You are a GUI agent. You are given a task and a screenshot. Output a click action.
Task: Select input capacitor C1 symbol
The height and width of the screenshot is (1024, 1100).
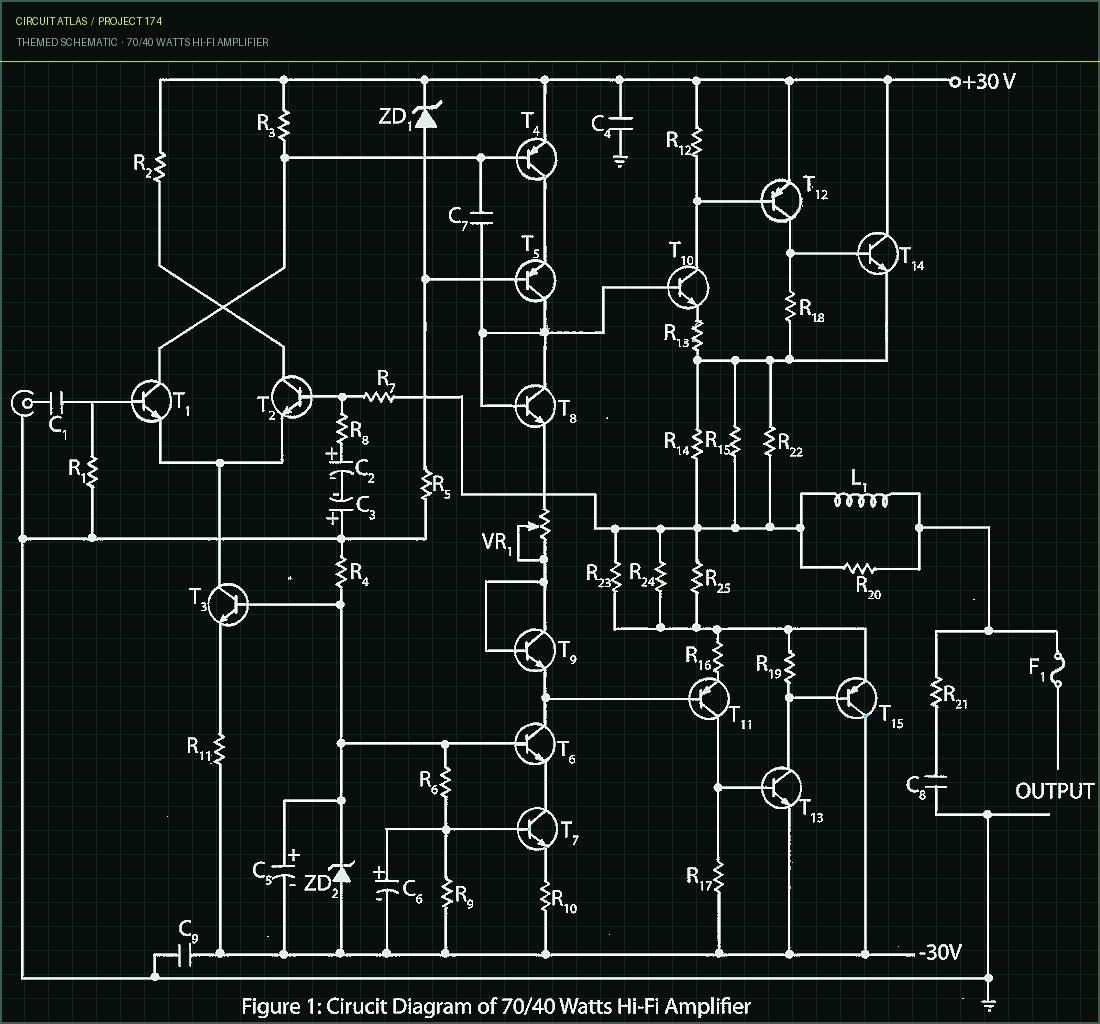click(x=58, y=402)
